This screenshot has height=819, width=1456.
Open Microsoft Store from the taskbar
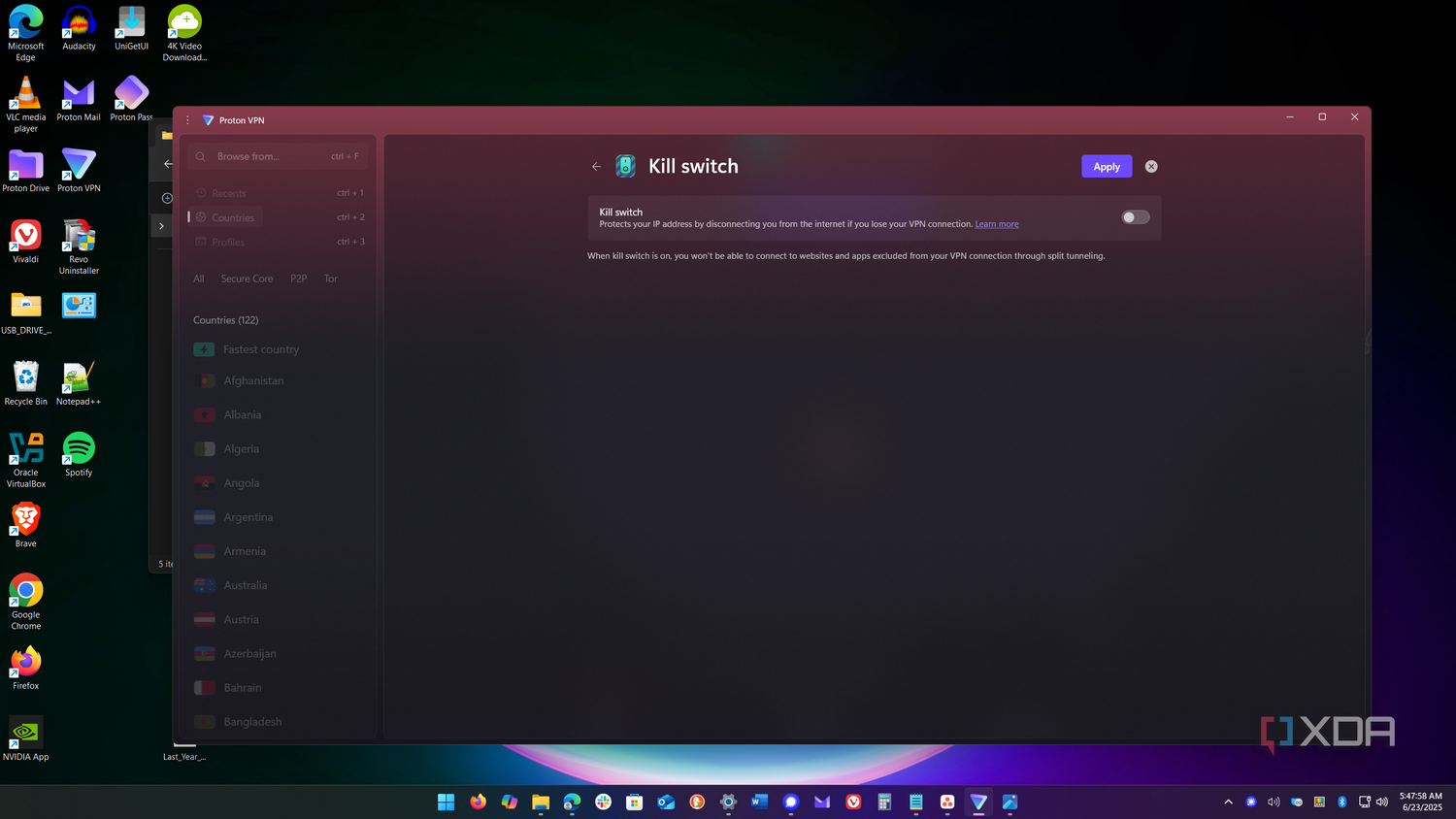[635, 802]
